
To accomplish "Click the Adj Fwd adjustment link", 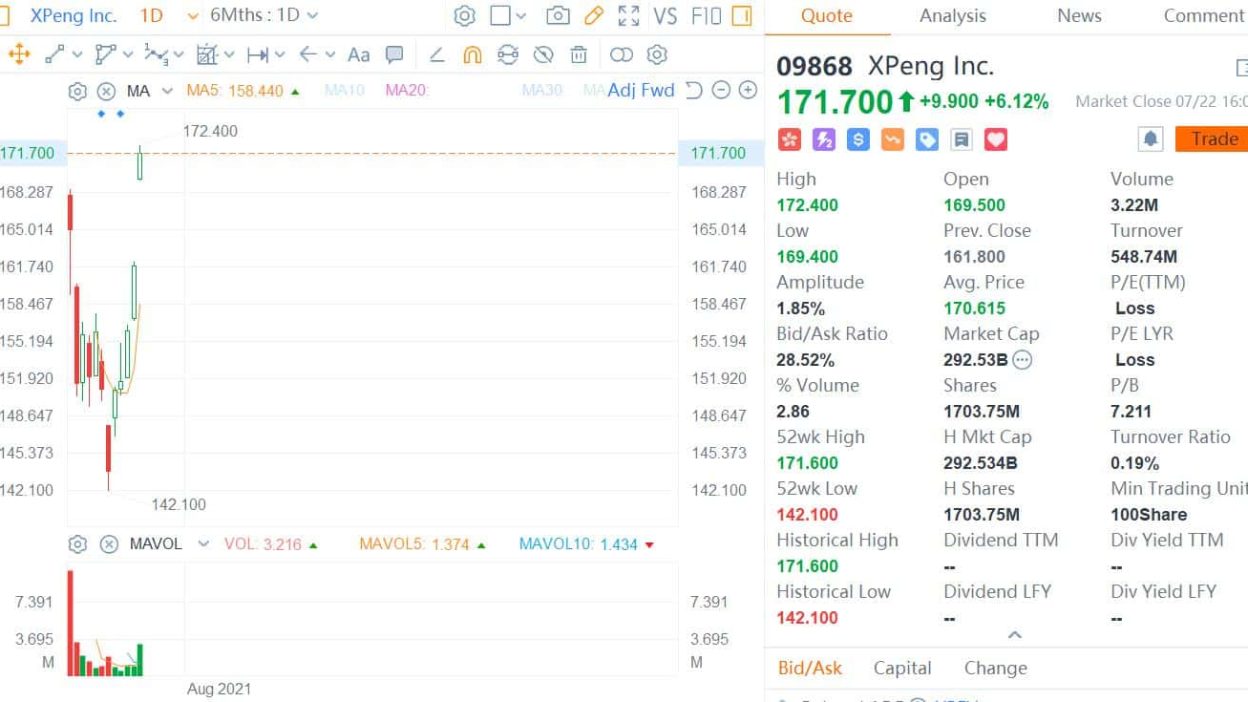I will pyautogui.click(x=641, y=90).
